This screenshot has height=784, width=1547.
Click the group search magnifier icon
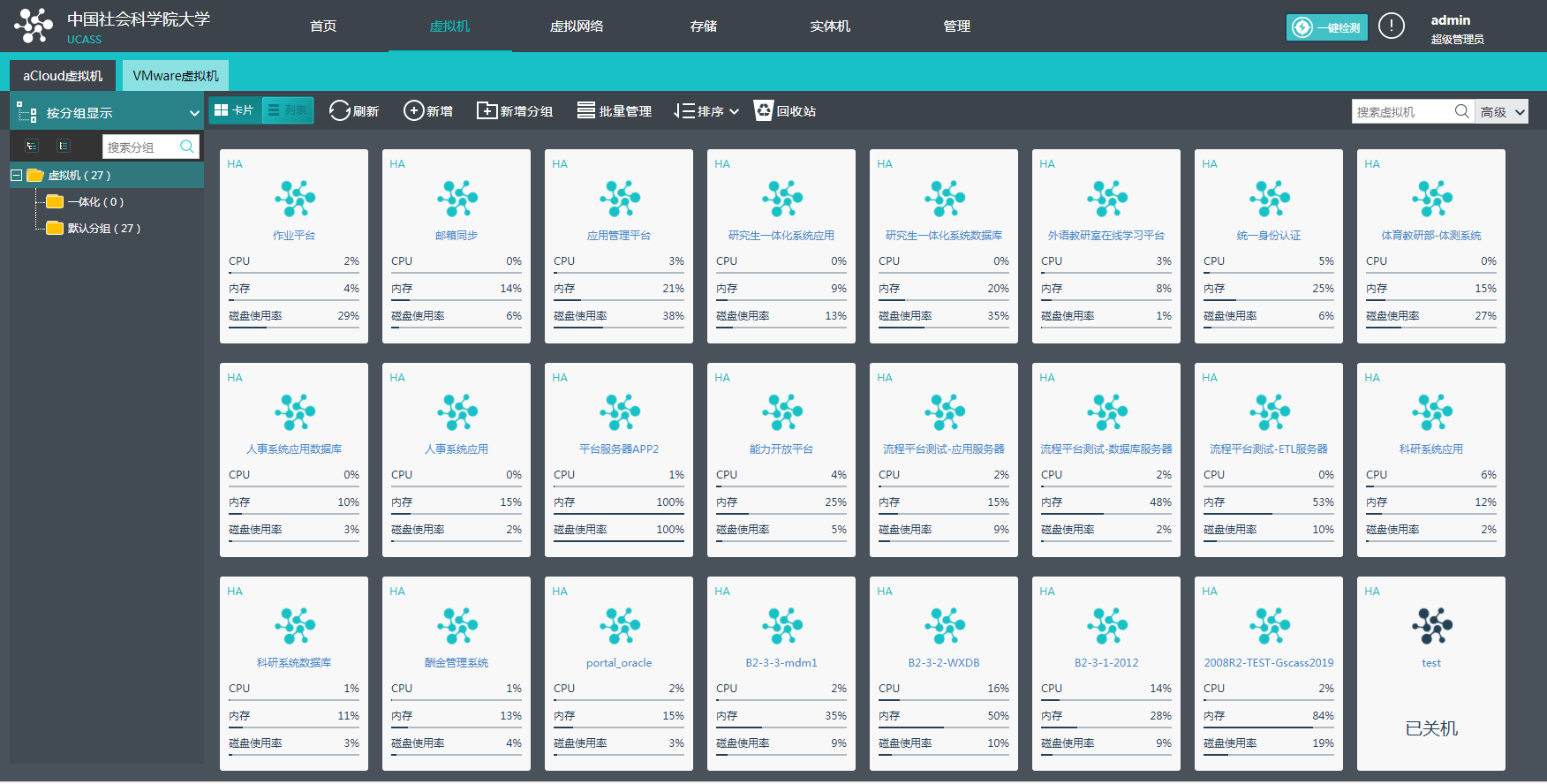187,147
